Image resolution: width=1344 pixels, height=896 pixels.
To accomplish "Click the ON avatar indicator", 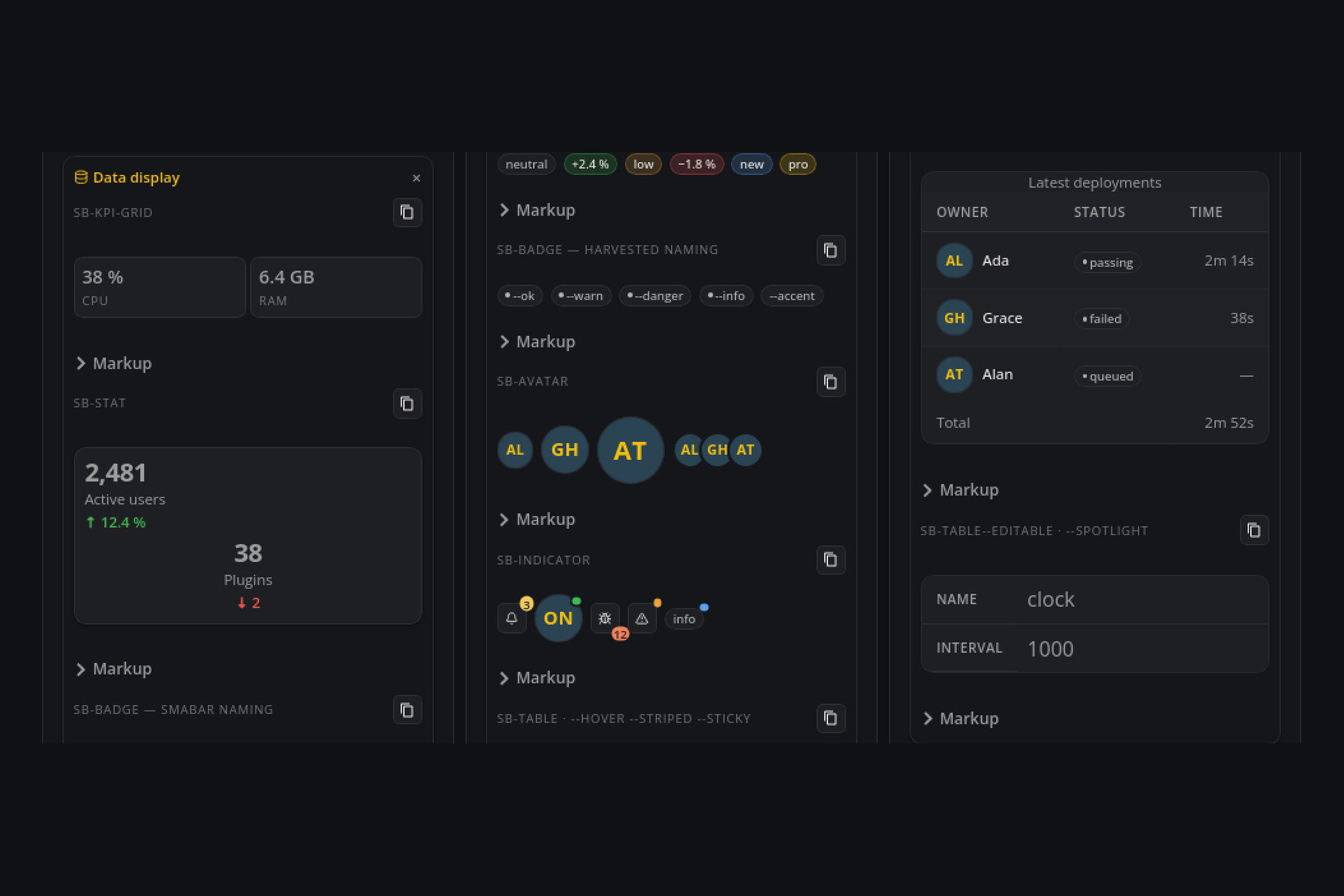I will [x=558, y=618].
